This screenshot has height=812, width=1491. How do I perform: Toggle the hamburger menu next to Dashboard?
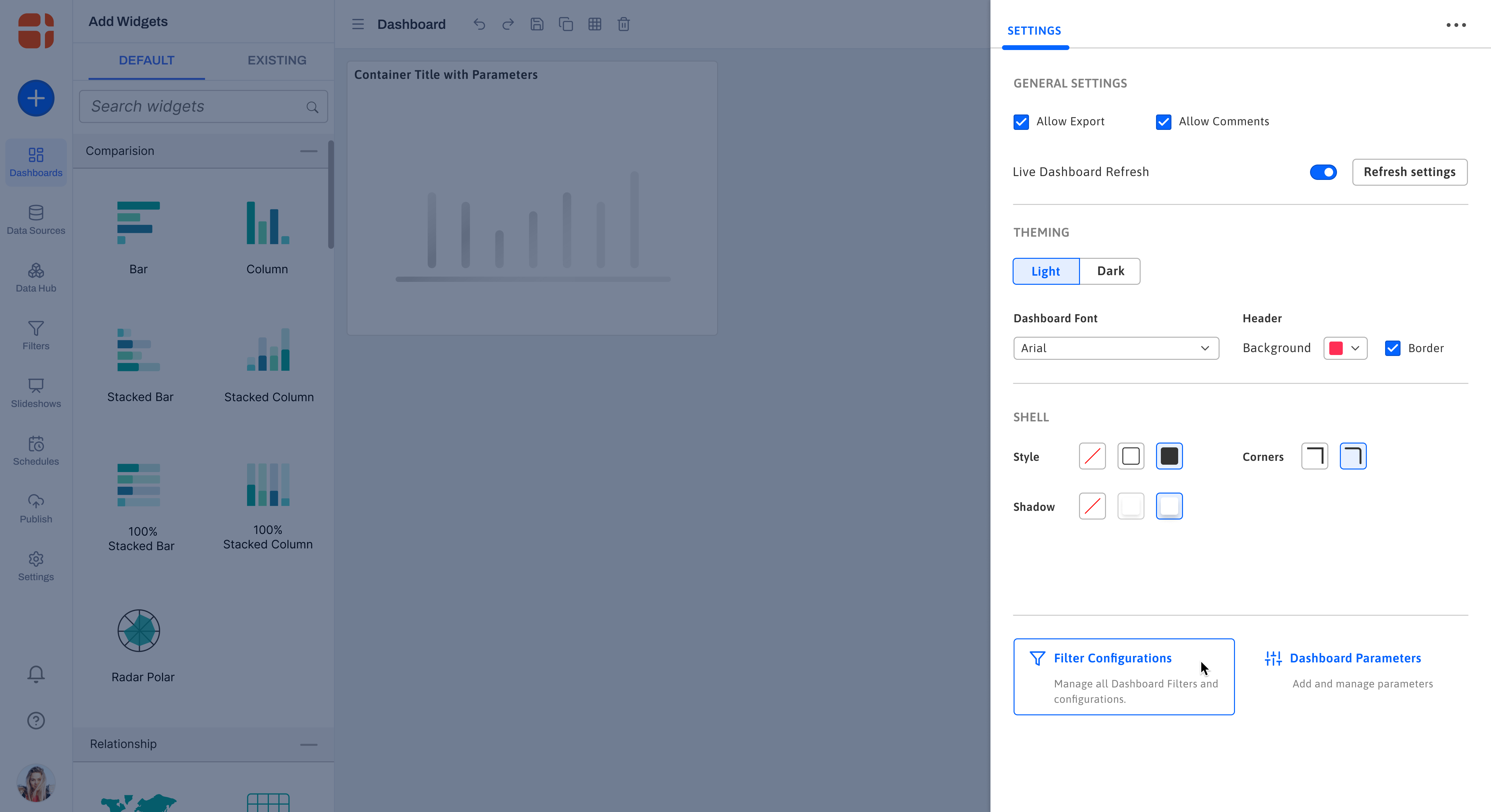358,24
